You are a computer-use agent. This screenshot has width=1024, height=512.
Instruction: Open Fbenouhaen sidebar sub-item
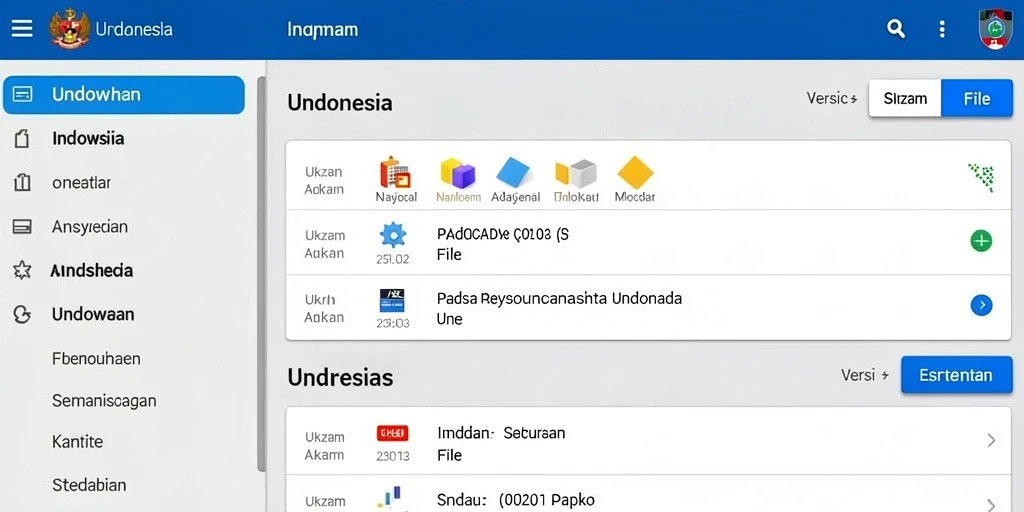tap(96, 359)
